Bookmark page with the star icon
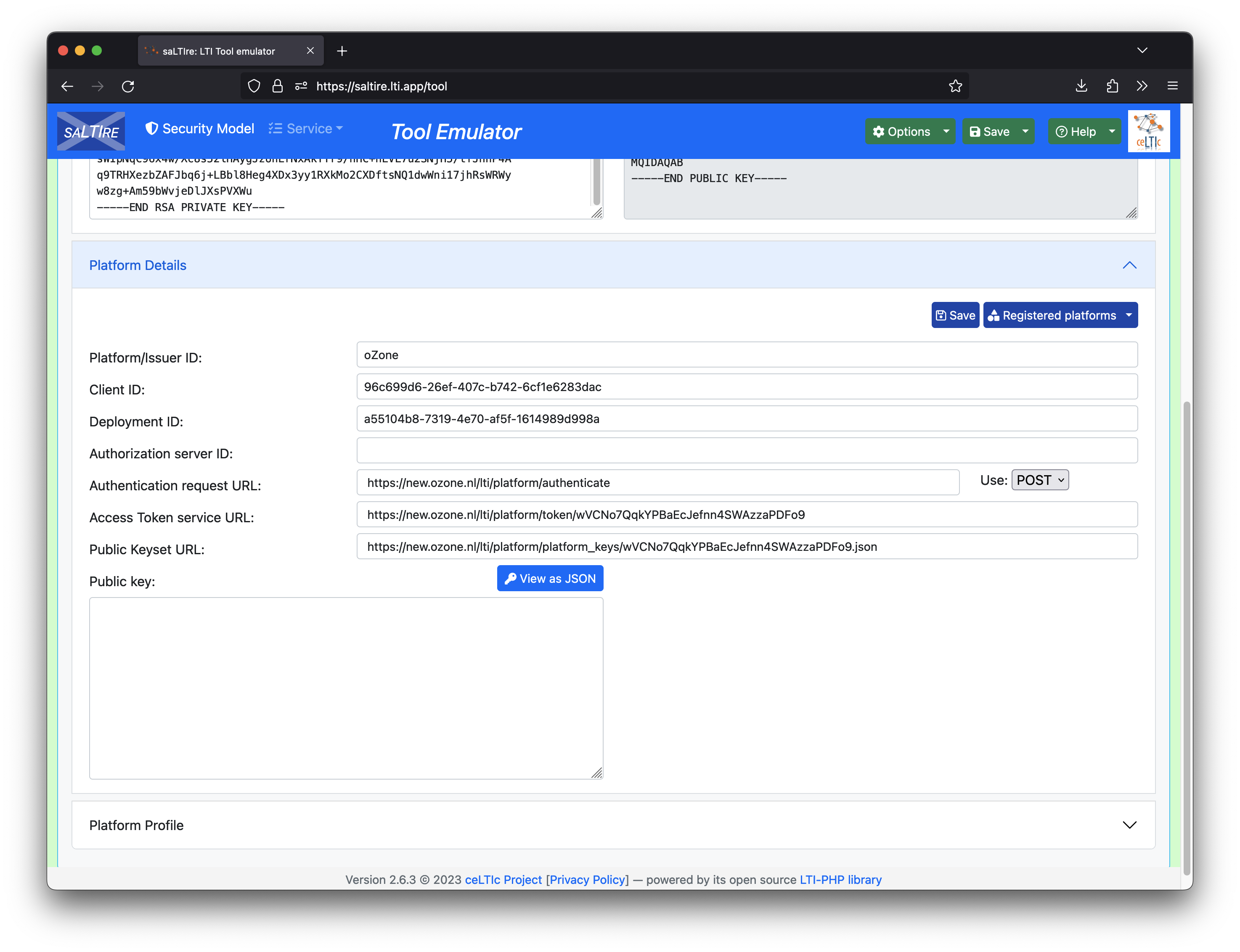This screenshot has width=1240, height=952. coord(955,86)
